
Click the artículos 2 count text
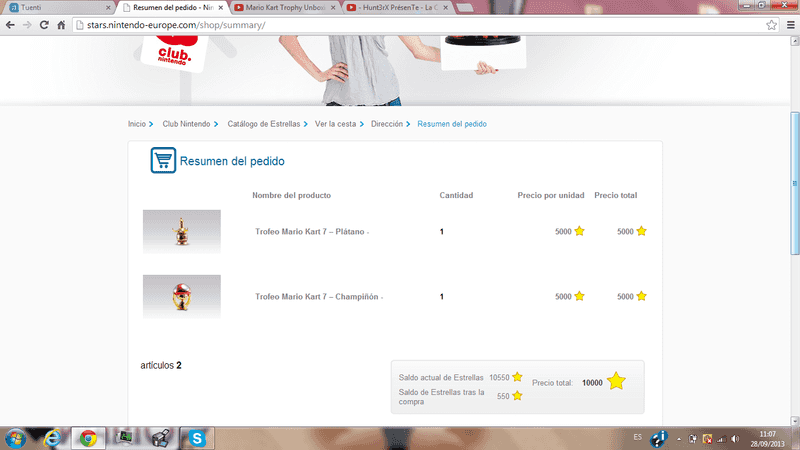pyautogui.click(x=161, y=365)
